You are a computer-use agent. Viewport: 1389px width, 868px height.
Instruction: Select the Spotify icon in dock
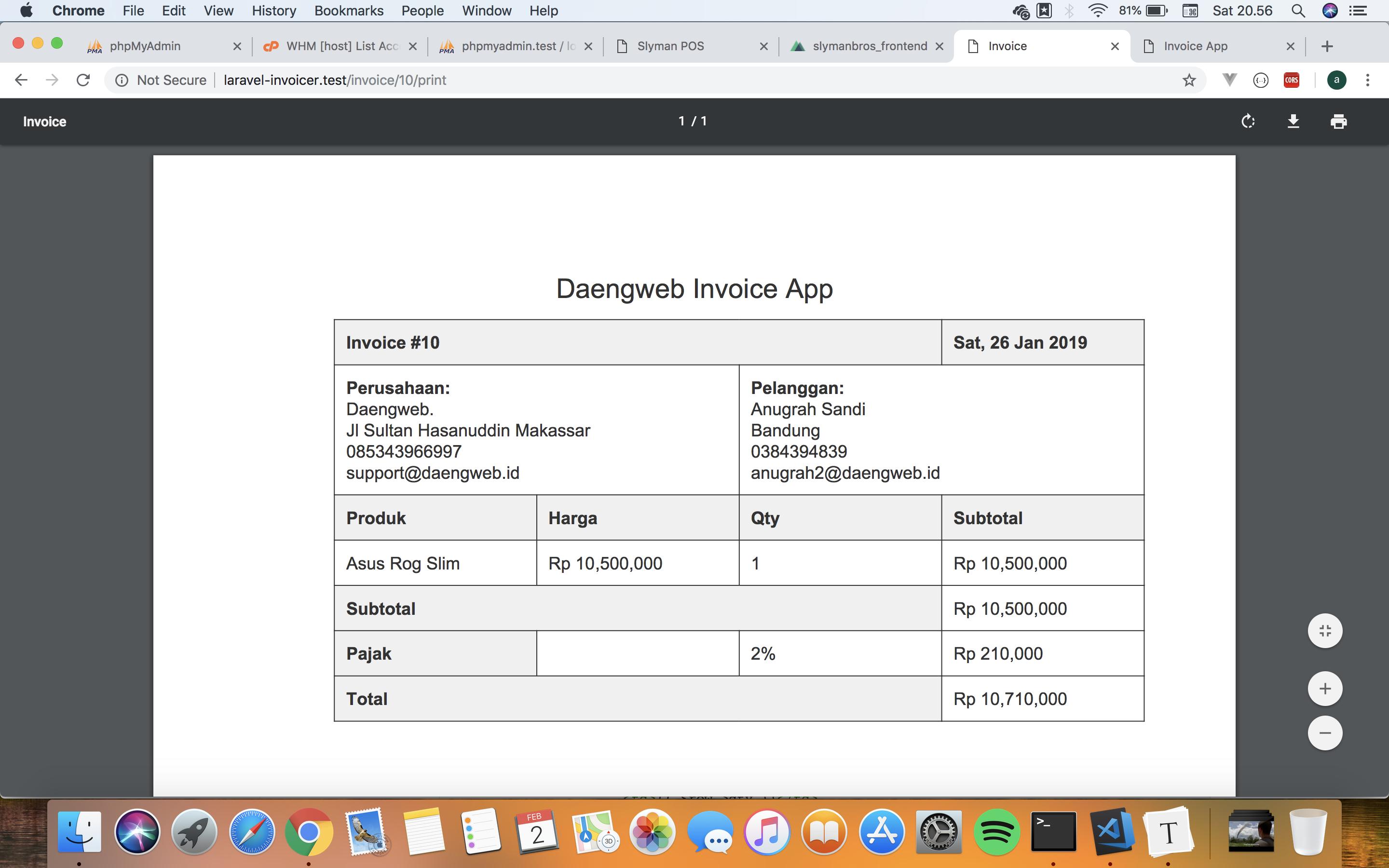tap(997, 832)
